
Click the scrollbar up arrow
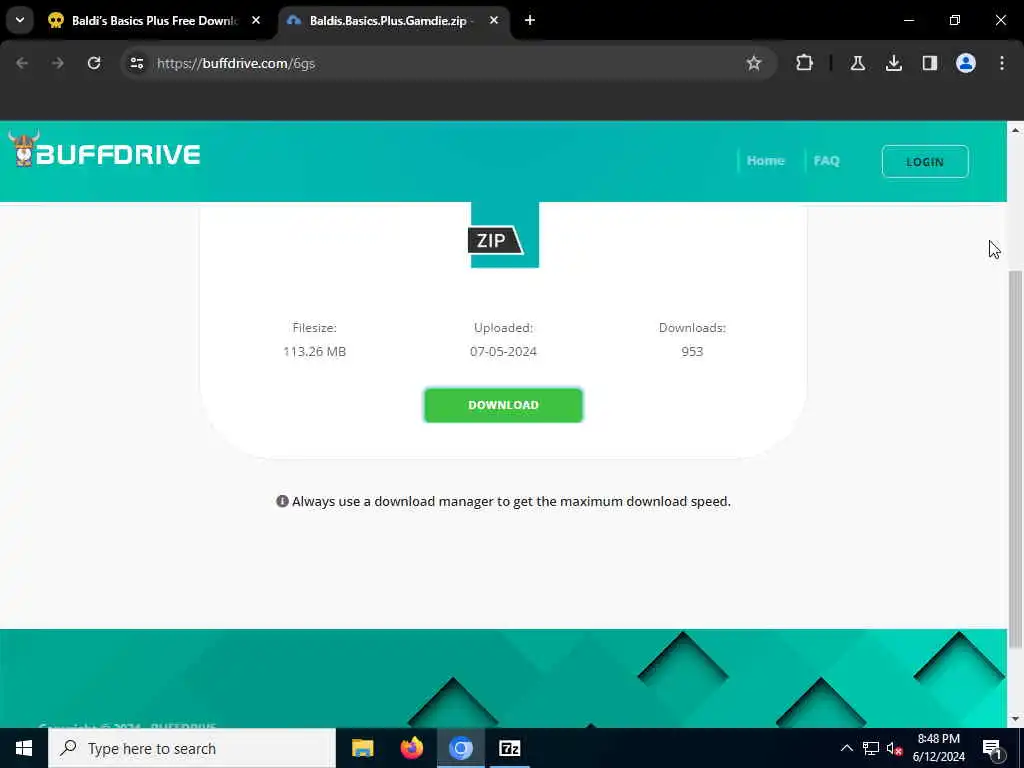click(x=1016, y=130)
